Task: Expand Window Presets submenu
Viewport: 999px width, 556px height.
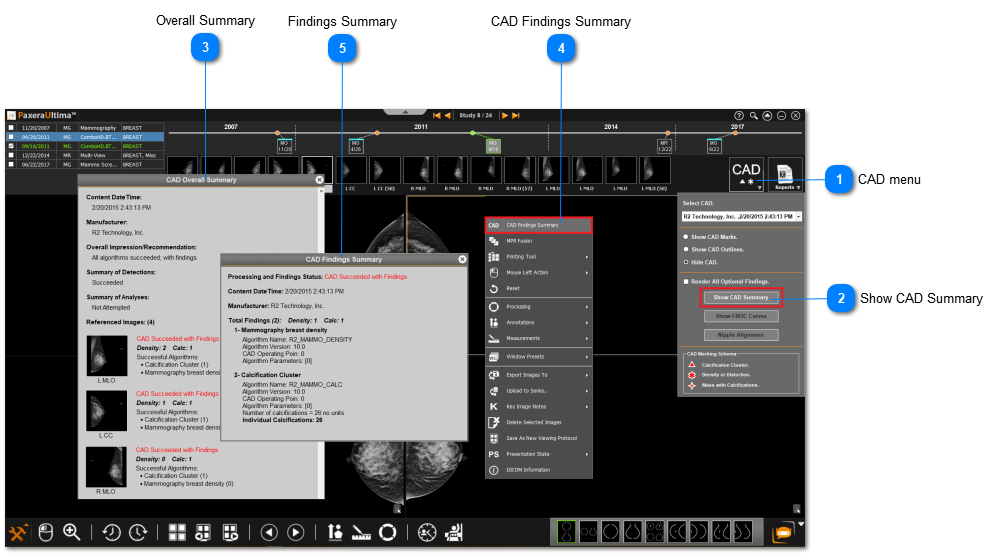Action: [539, 357]
